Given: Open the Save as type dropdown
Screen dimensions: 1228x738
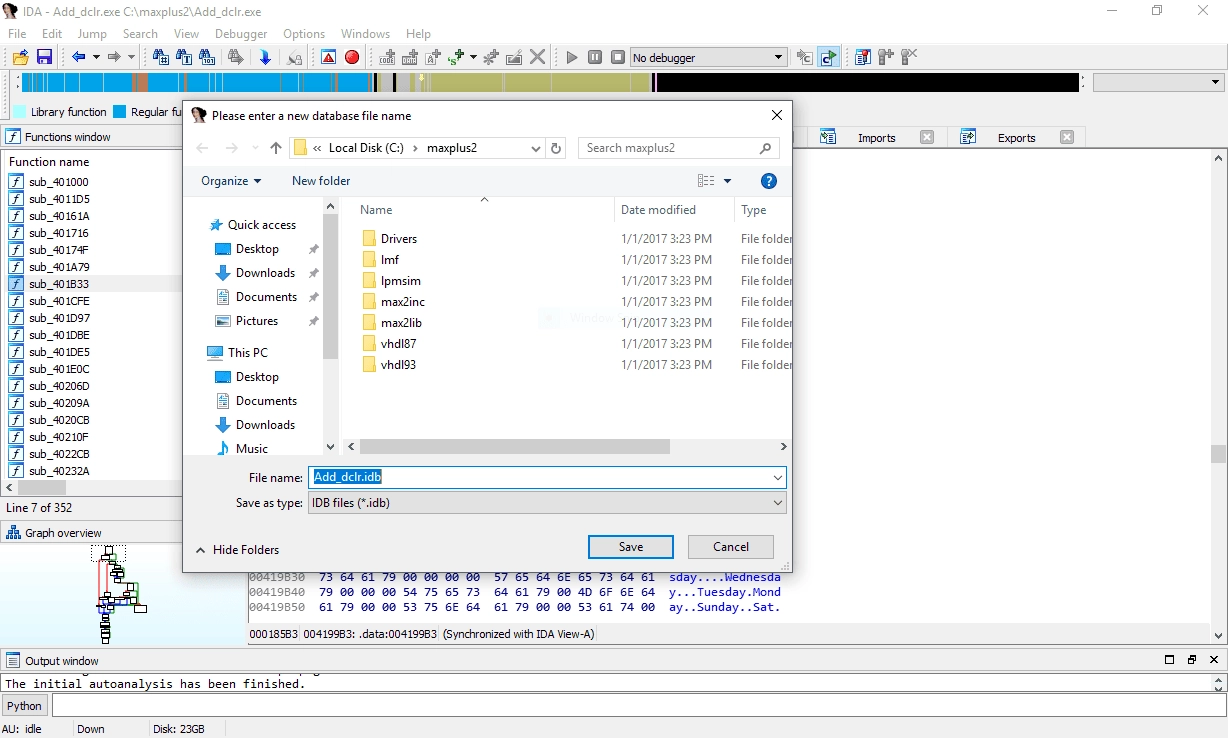Looking at the screenshot, I should (x=547, y=503).
